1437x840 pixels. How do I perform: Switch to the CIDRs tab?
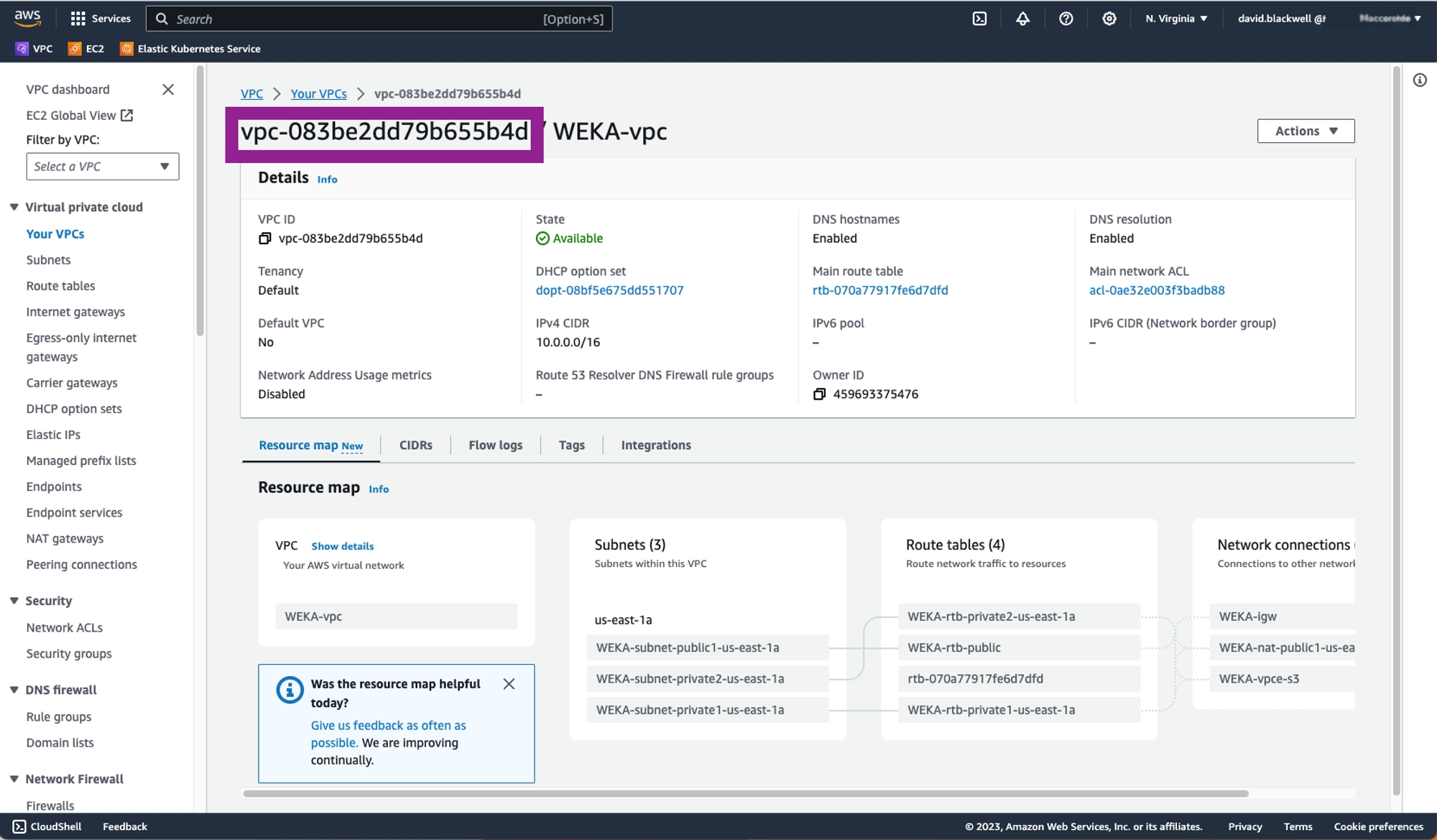tap(415, 446)
